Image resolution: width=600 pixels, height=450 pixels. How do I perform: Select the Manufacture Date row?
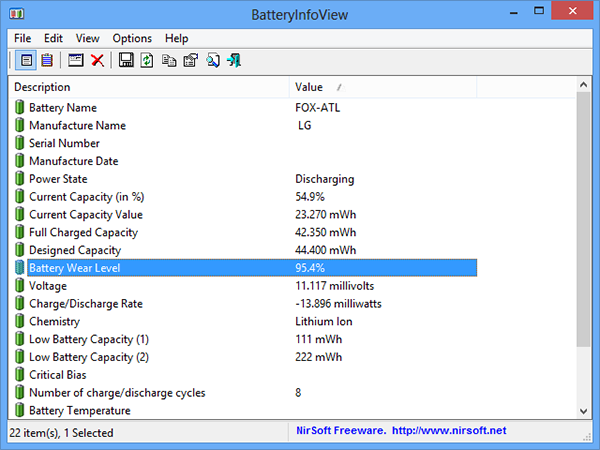[243, 161]
